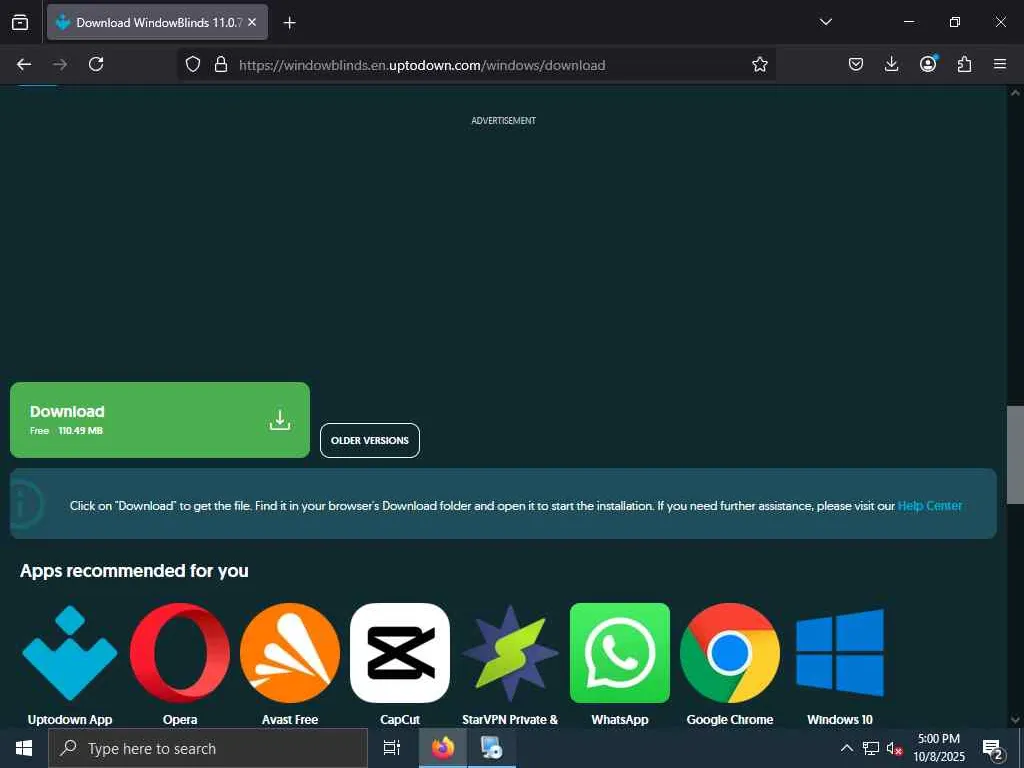
Task: Bookmark this page with star
Action: 759,64
